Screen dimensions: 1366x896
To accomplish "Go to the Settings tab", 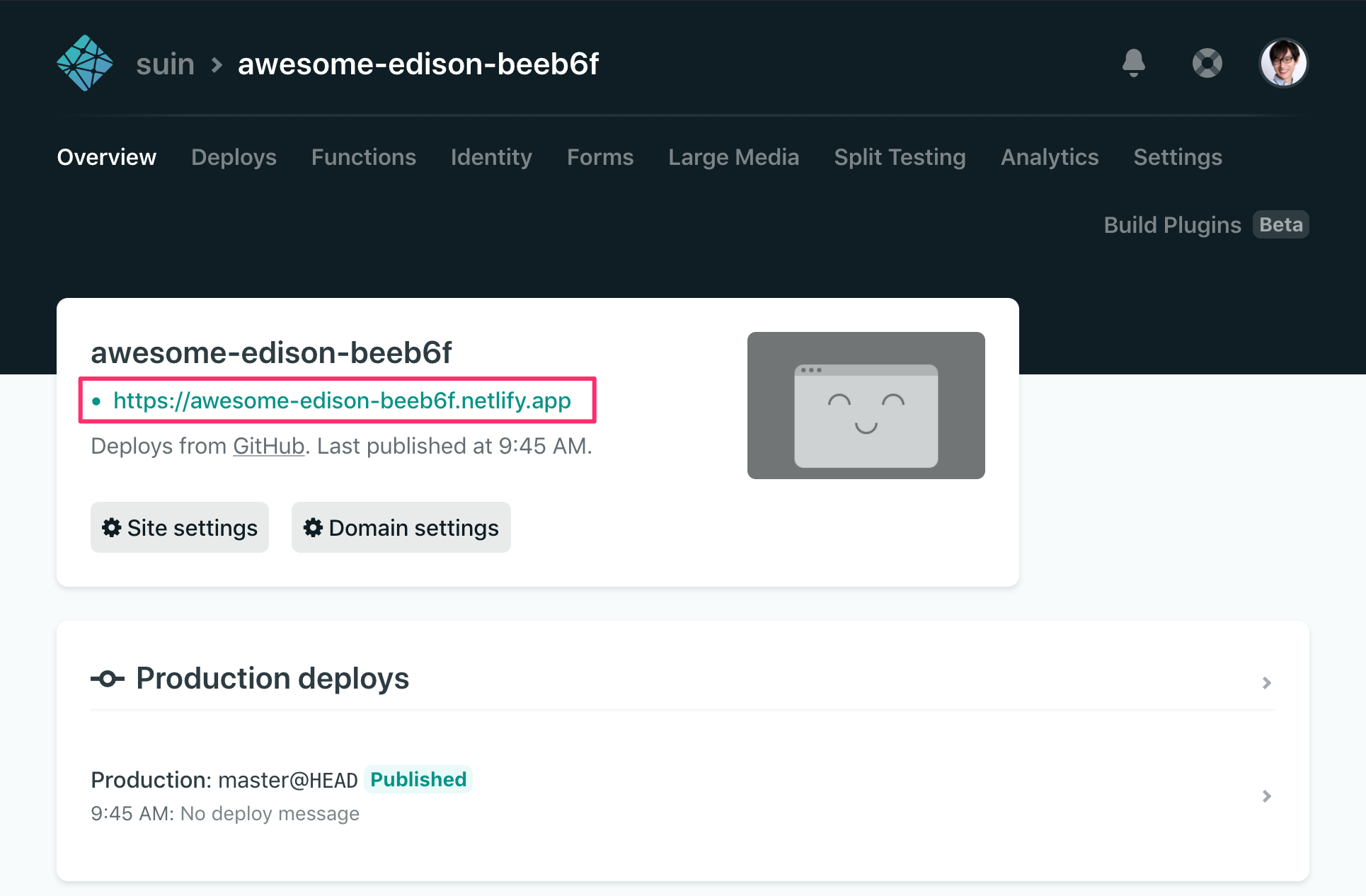I will pos(1178,157).
